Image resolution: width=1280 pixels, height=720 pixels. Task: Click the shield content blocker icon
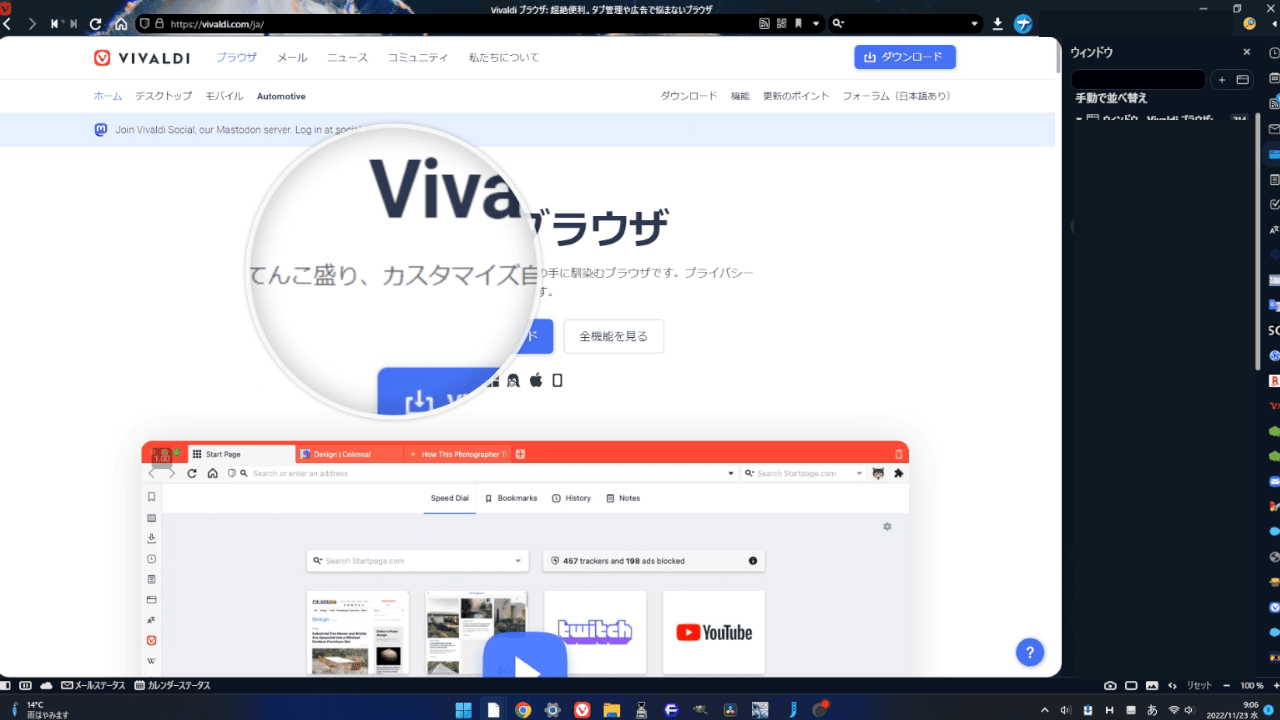[x=144, y=23]
